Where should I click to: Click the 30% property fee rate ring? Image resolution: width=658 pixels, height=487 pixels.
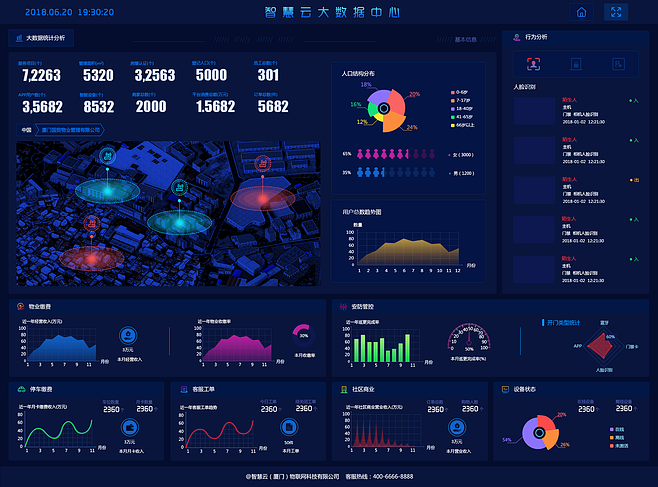[303, 336]
